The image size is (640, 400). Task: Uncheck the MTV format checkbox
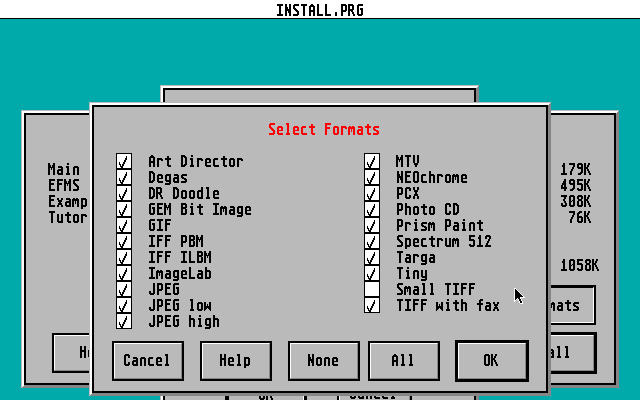pyautogui.click(x=372, y=161)
